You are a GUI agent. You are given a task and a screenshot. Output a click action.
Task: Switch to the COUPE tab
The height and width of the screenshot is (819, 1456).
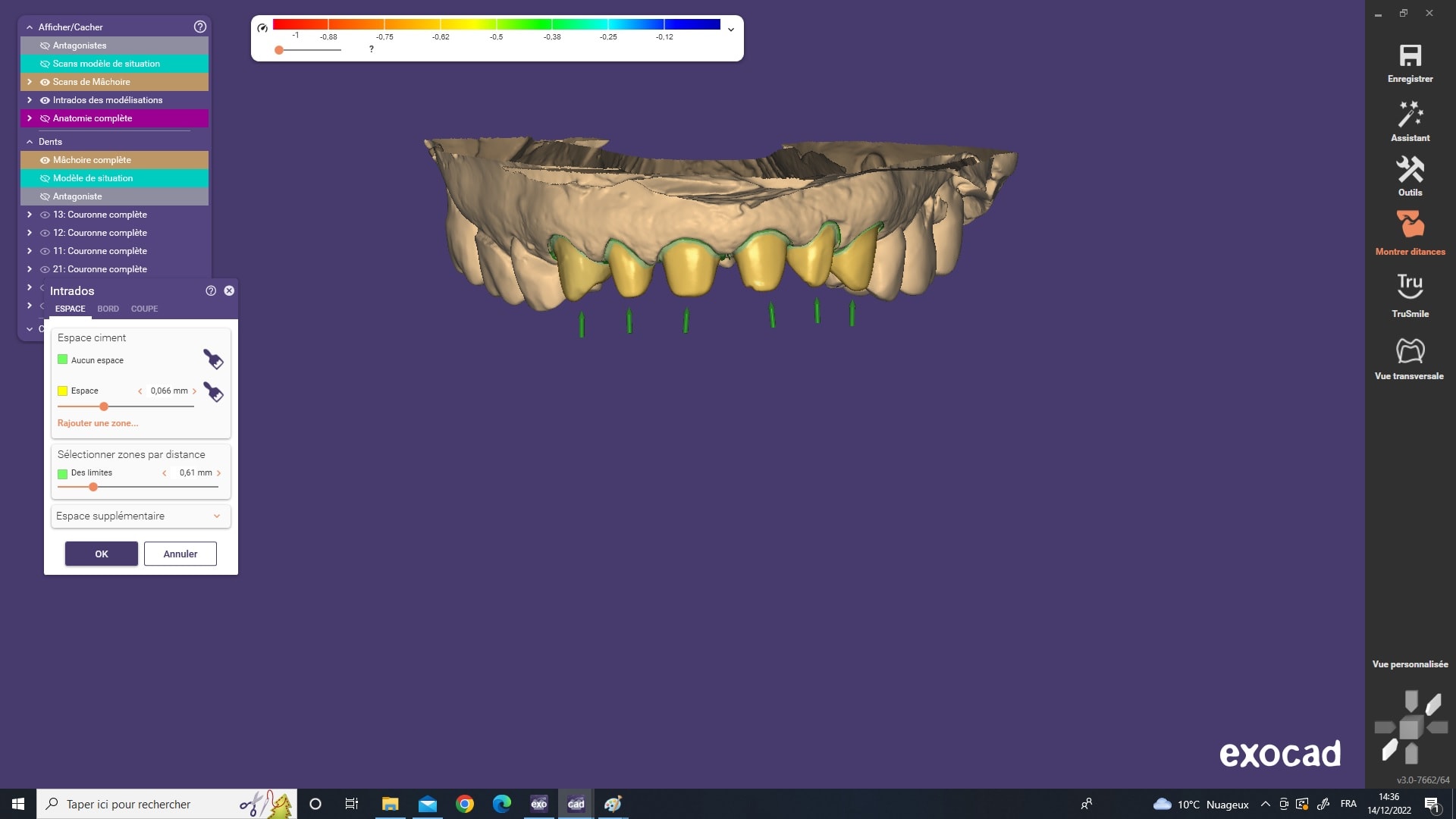point(144,309)
